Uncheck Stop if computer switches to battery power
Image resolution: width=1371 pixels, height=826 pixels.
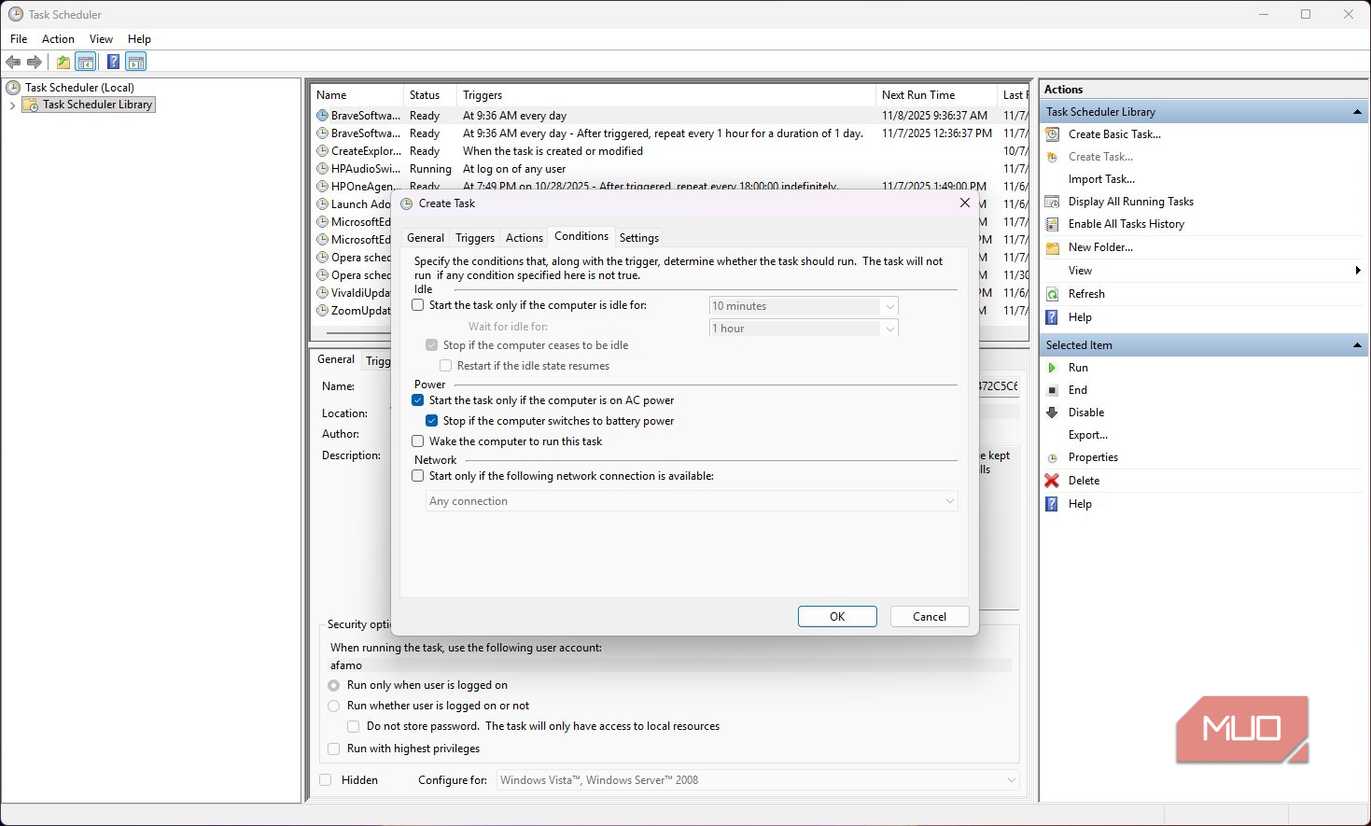click(x=432, y=421)
